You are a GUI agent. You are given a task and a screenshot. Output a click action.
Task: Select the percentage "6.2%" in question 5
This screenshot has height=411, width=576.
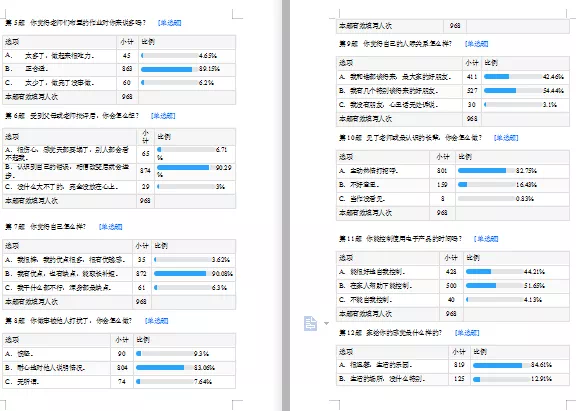(206, 83)
